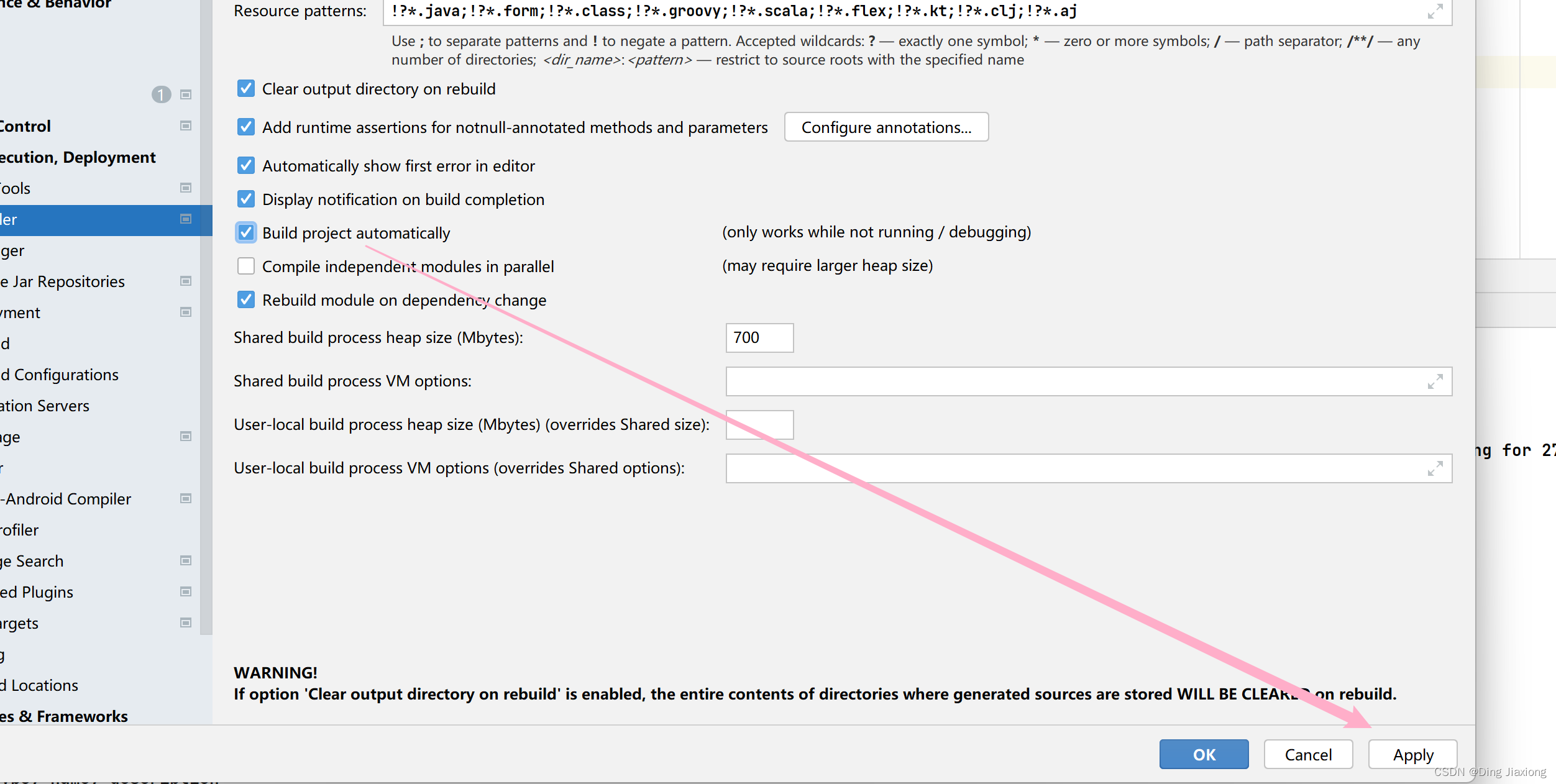This screenshot has width=1556, height=784.
Task: Expand the User-local build process VM options field icon
Action: (x=1435, y=468)
